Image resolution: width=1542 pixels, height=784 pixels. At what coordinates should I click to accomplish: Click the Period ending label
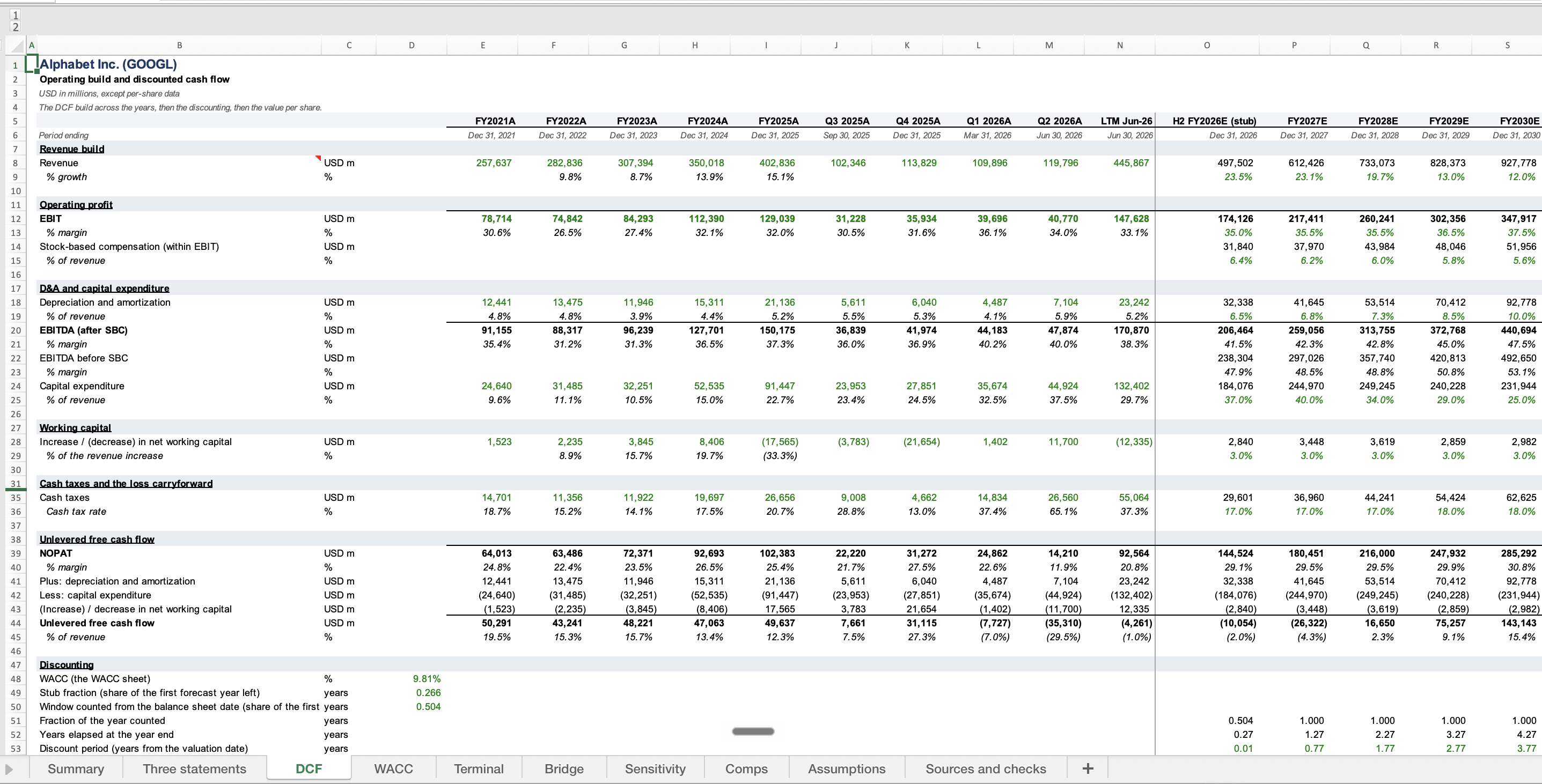coord(63,135)
